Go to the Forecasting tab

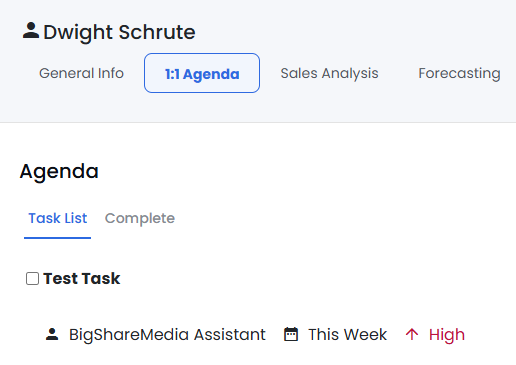pos(459,73)
